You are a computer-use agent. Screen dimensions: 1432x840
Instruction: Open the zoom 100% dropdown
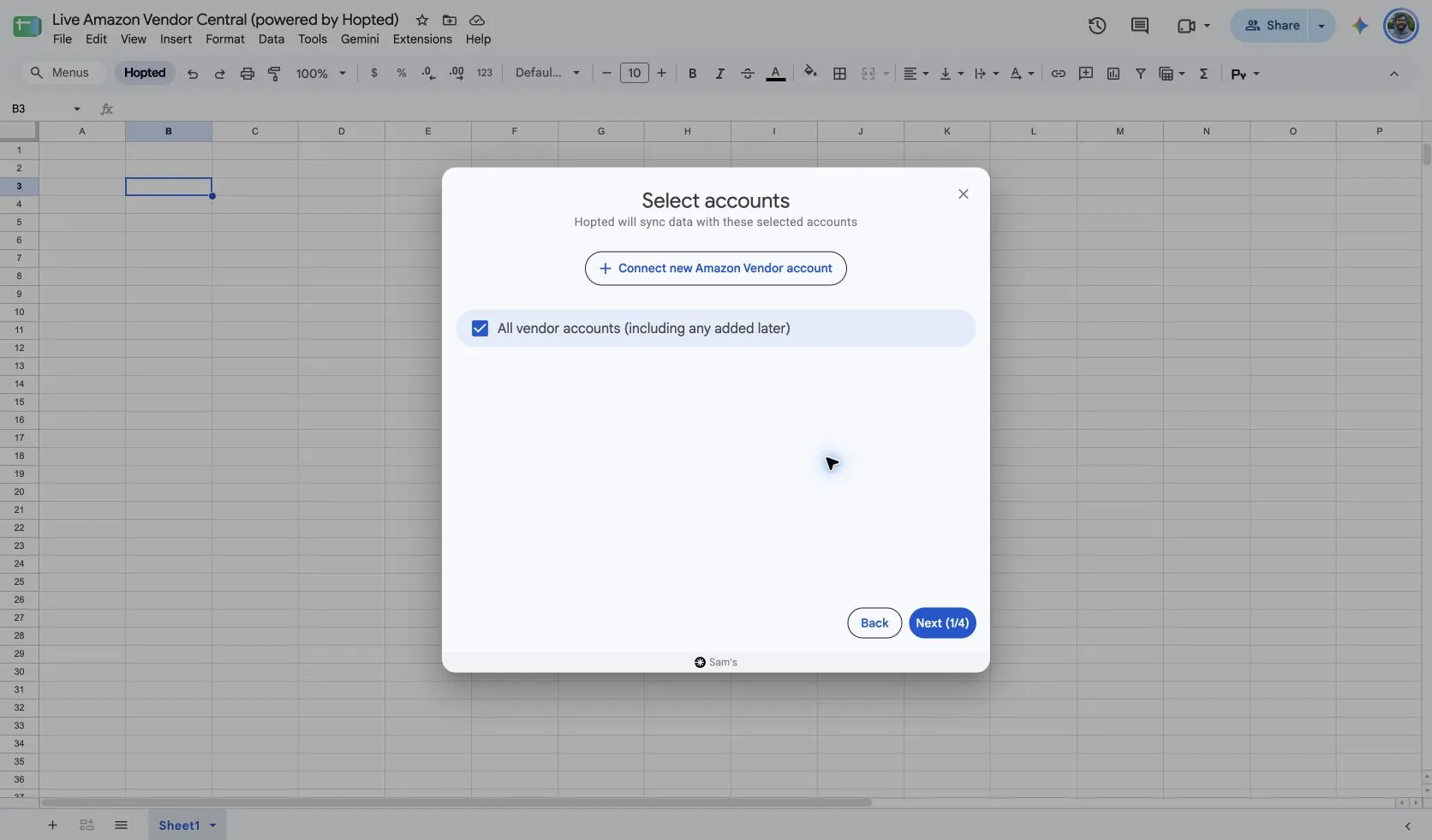click(x=321, y=74)
